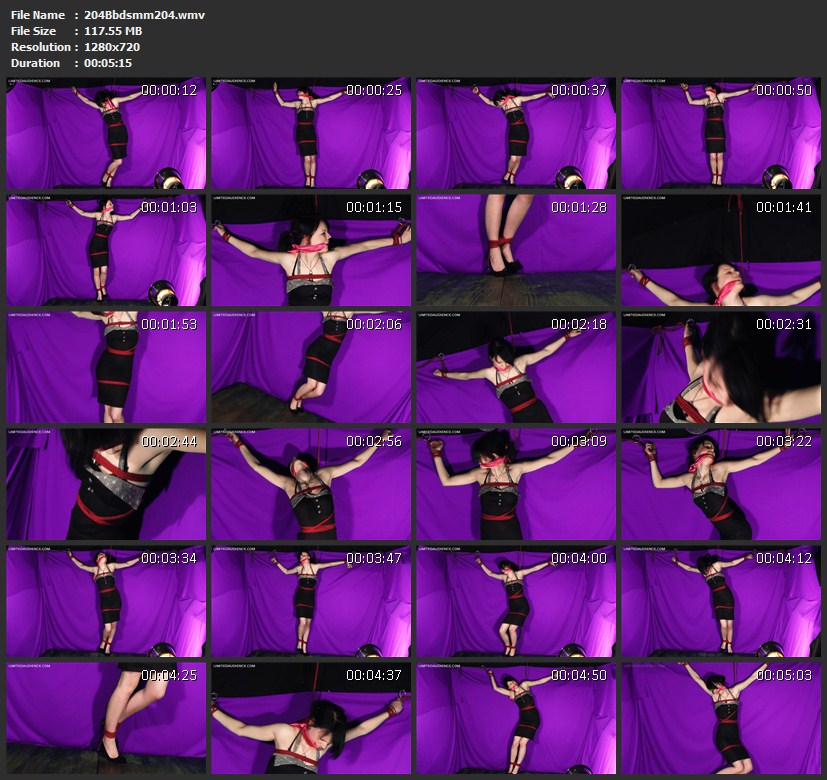827x780 pixels.
Task: Choose the frame timestamped 00:03:09
Action: tap(516, 484)
